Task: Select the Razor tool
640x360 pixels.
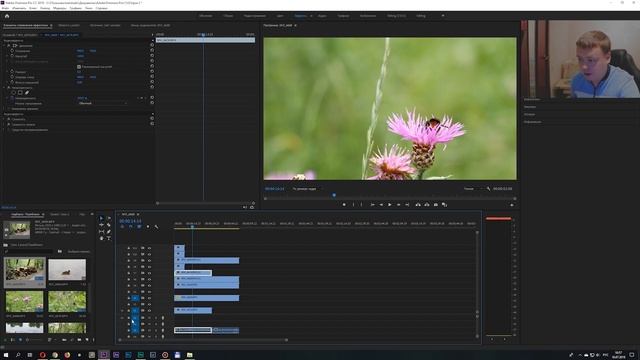Action: 109,225
